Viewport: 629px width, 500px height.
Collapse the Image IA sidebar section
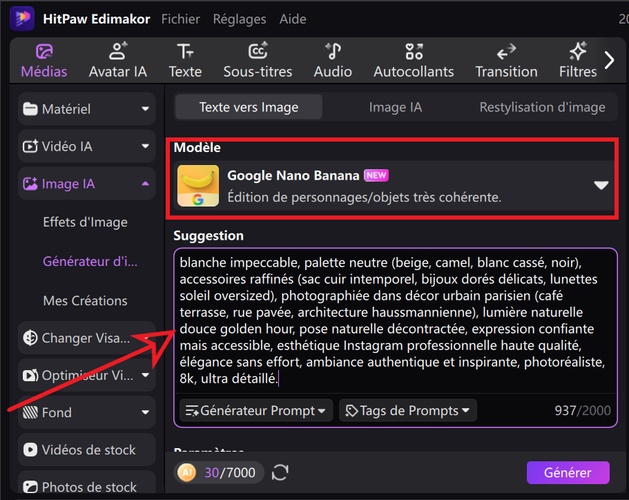click(87, 184)
